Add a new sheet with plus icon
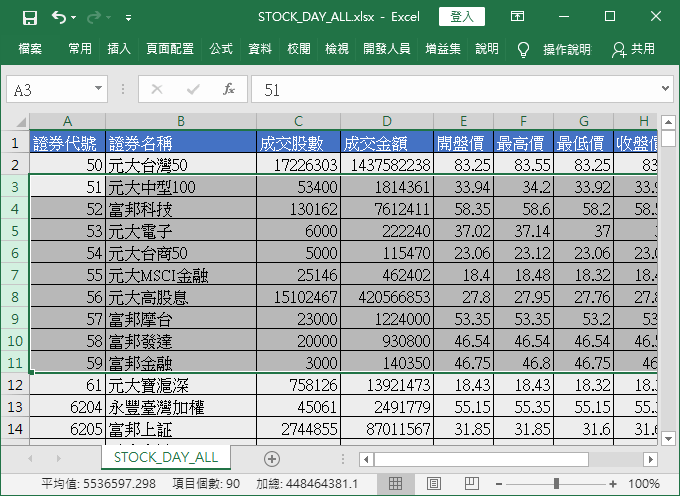The image size is (680, 496). (x=272, y=459)
